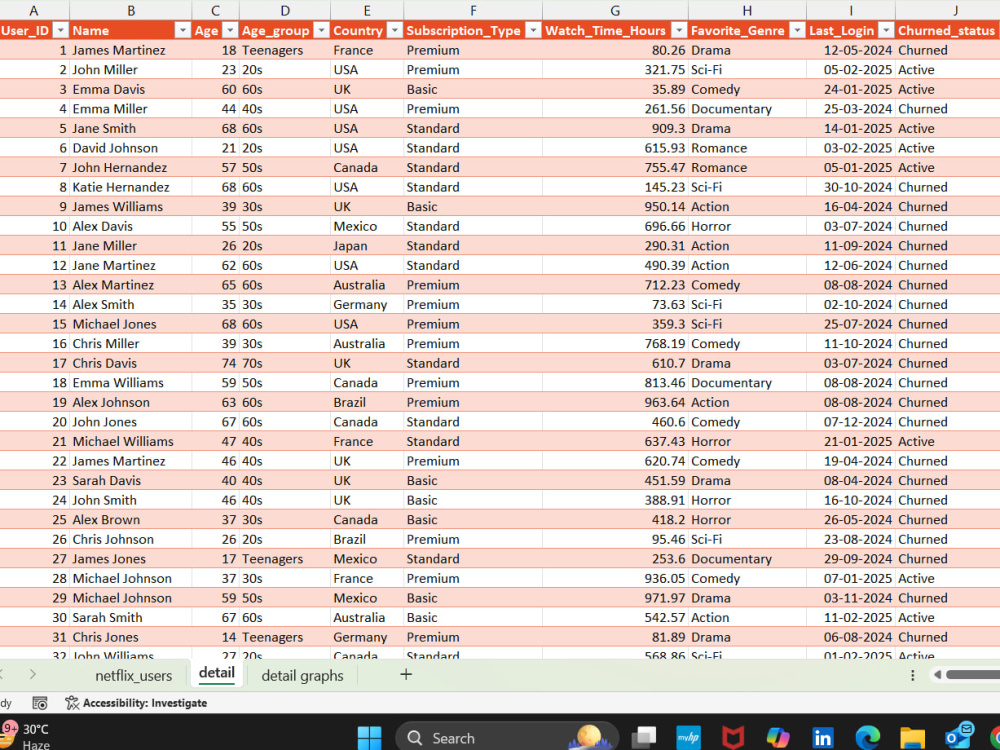1000x750 pixels.
Task: Select watch time cell 971.97
Action: pyautogui.click(x=615, y=598)
